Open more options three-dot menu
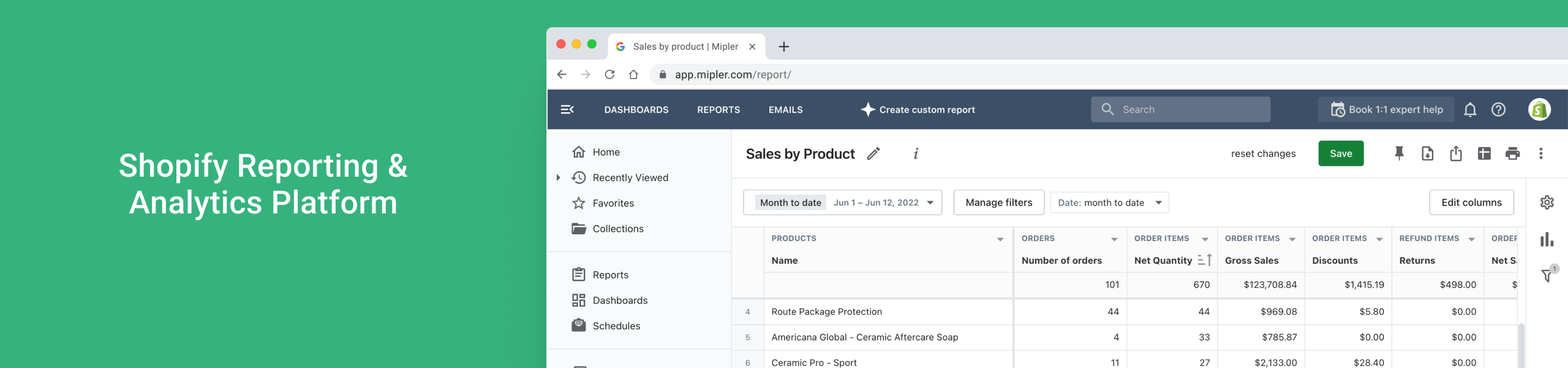Image resolution: width=1568 pixels, height=368 pixels. 1541,153
